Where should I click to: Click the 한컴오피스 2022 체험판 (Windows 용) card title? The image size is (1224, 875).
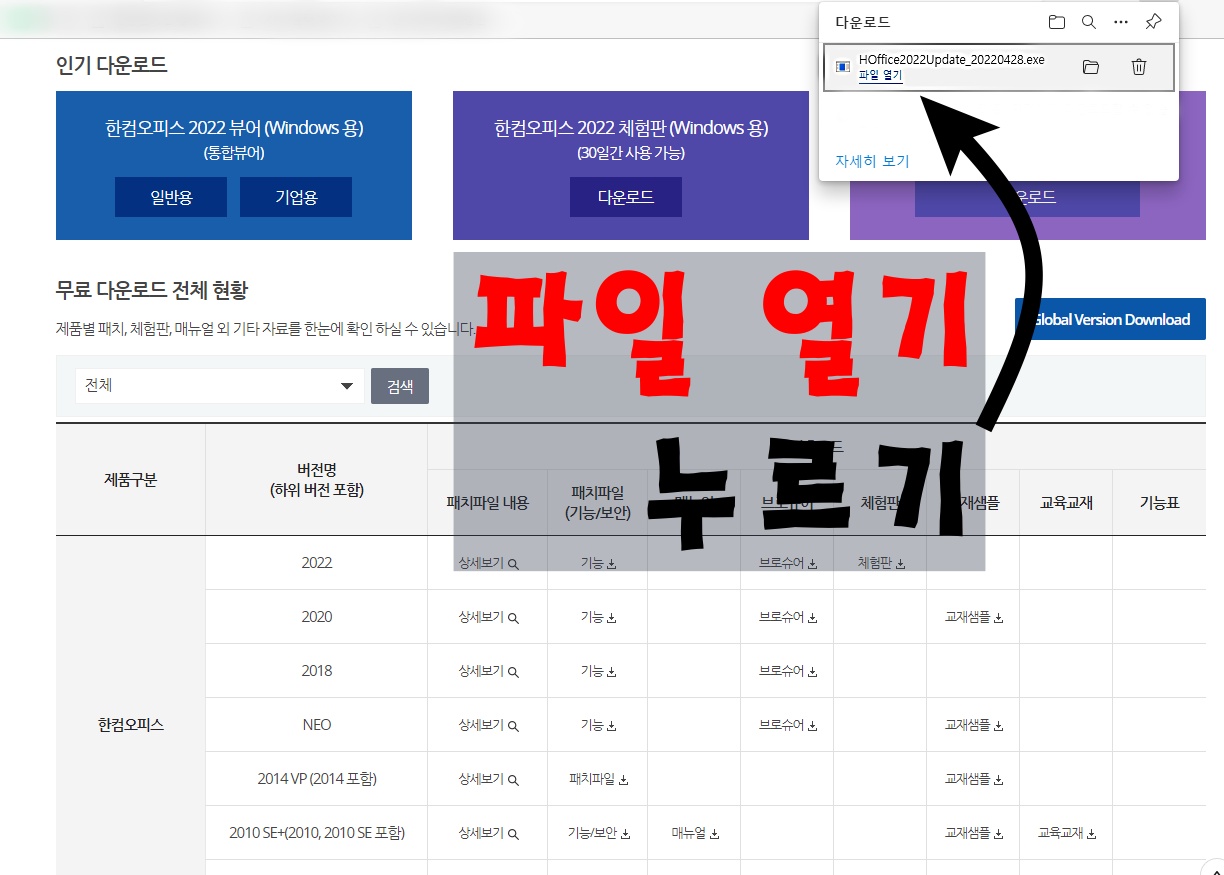coord(631,128)
